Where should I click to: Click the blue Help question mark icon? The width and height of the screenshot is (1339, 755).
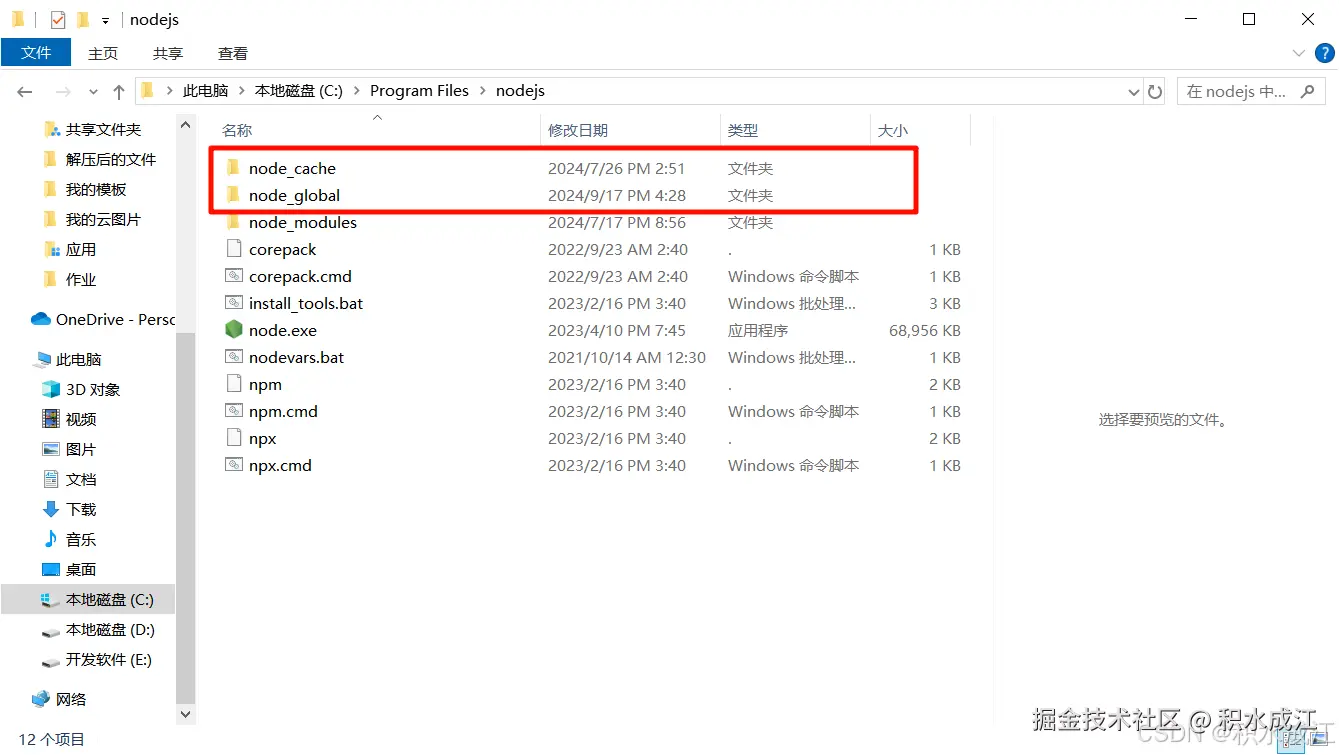pyautogui.click(x=1325, y=53)
